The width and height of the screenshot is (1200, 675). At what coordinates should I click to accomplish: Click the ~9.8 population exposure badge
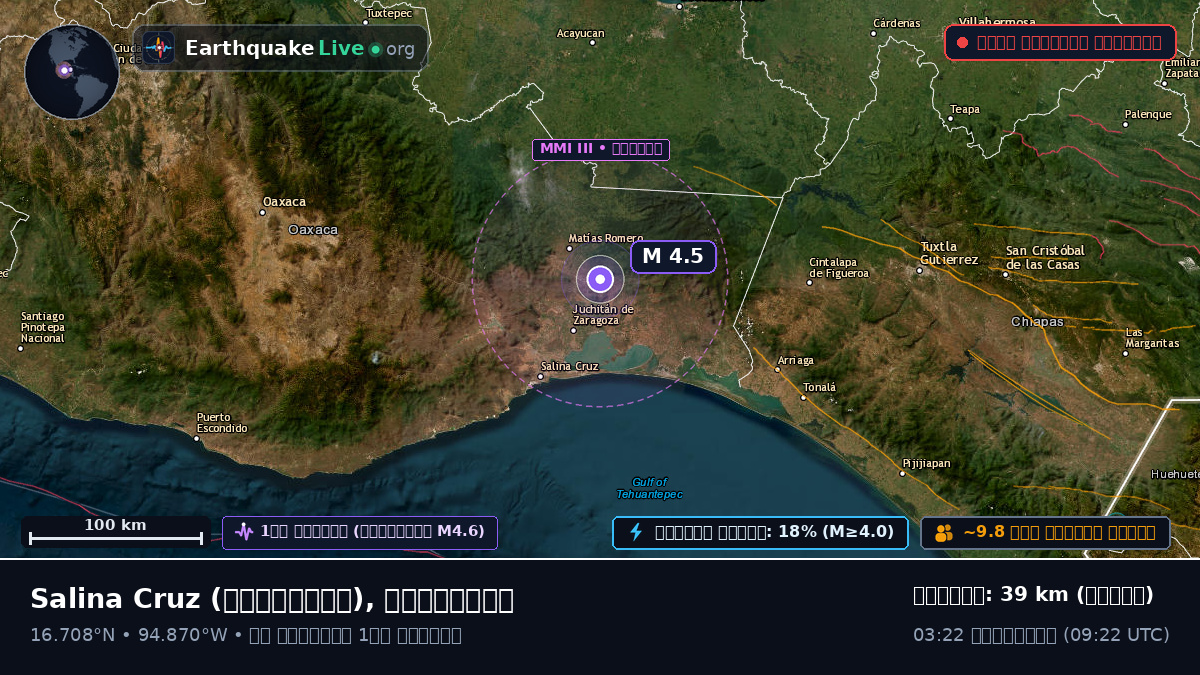pyautogui.click(x=1045, y=532)
